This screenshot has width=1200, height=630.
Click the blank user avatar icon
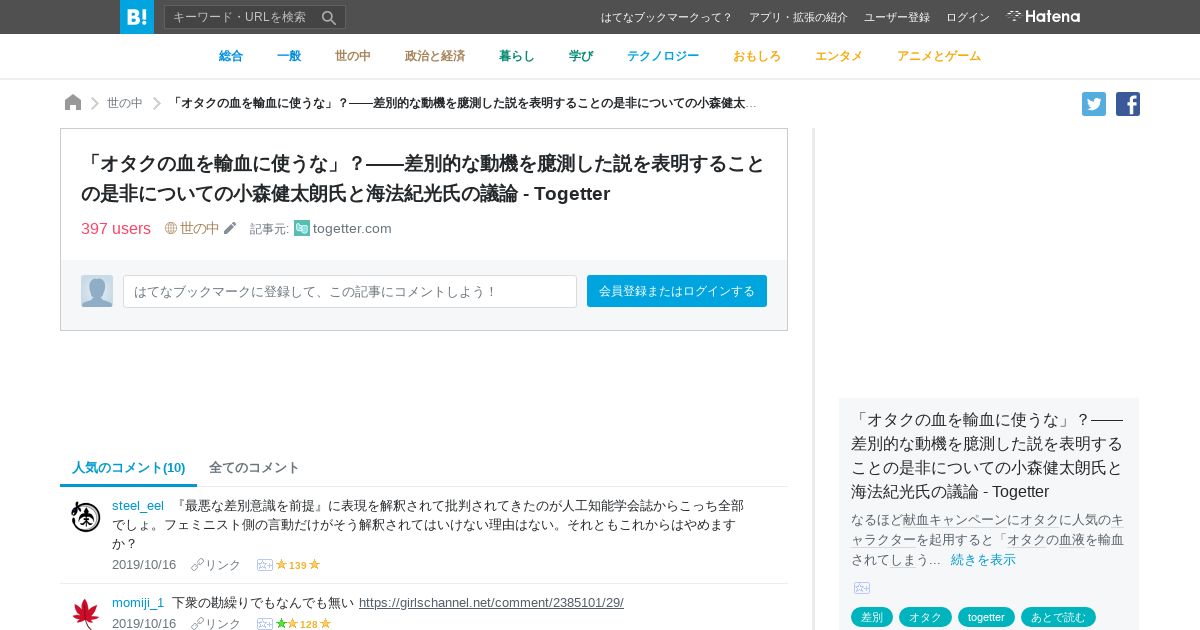coord(97,291)
